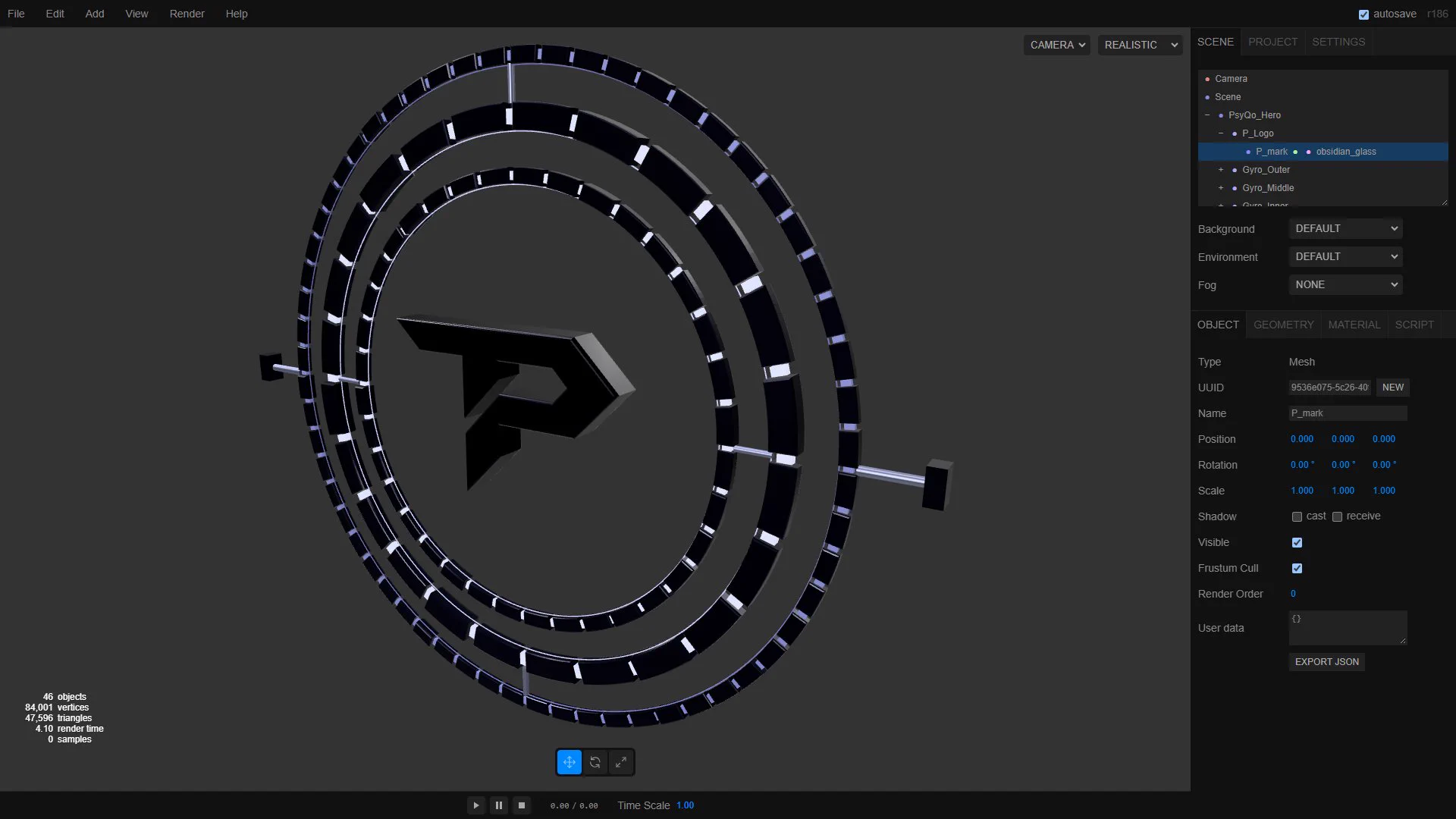Click the EXPORT JSON button
The image size is (1456, 819).
pyautogui.click(x=1326, y=662)
